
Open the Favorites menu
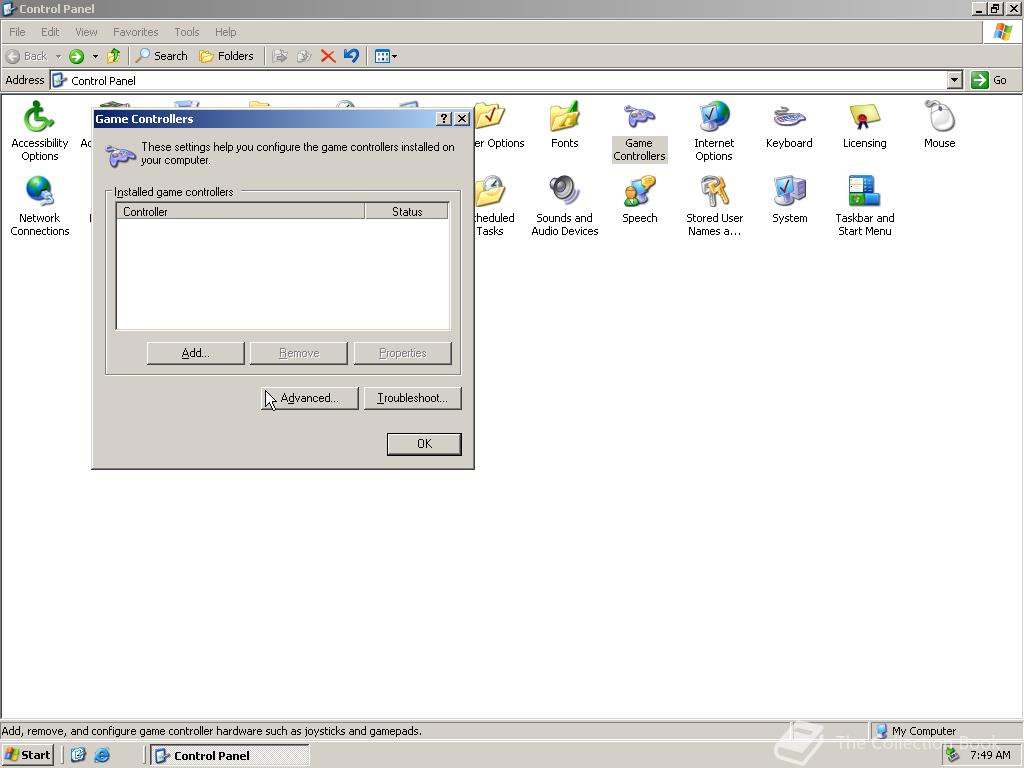pyautogui.click(x=135, y=31)
